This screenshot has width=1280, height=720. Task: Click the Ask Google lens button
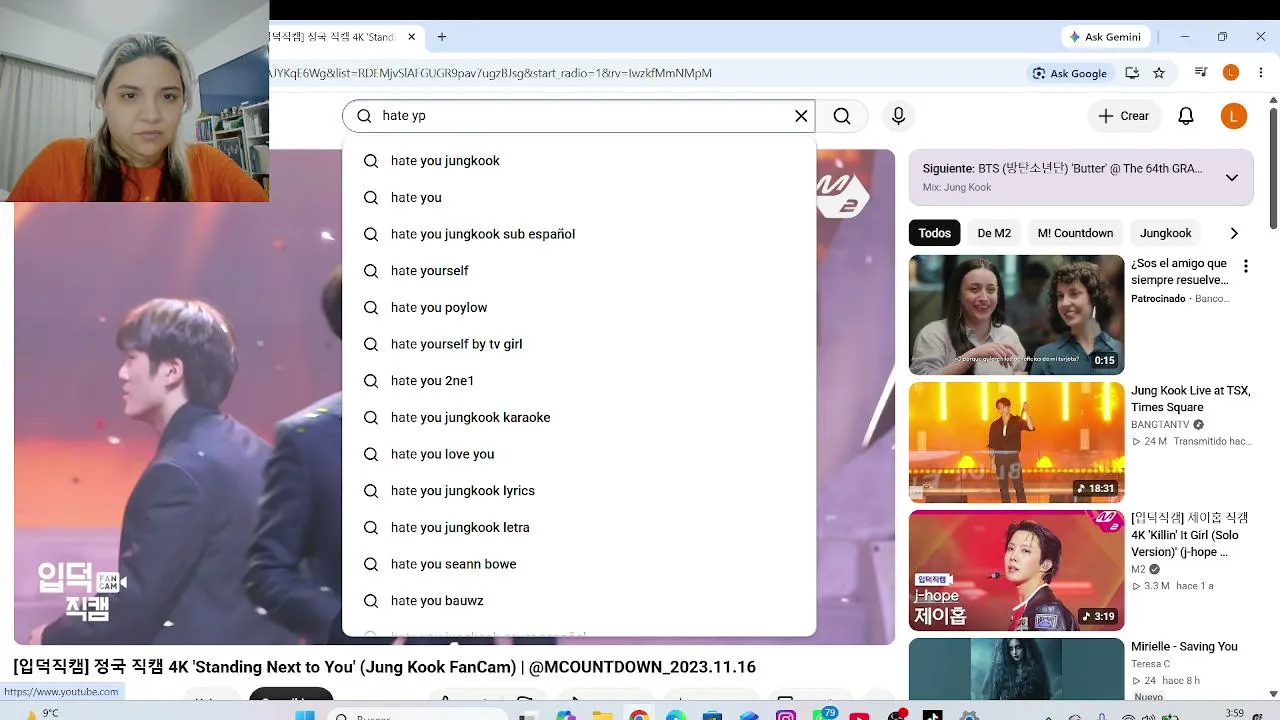[1070, 73]
